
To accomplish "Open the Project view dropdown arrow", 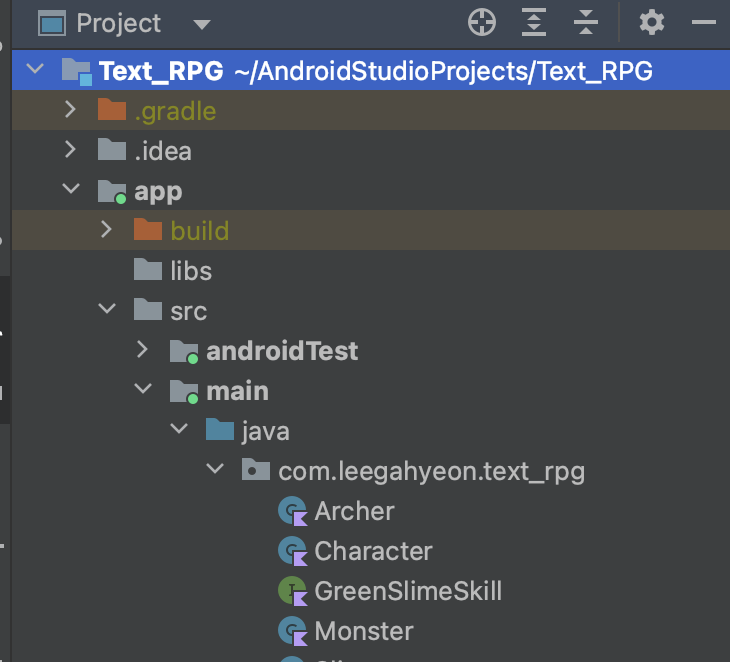I will (x=202, y=24).
